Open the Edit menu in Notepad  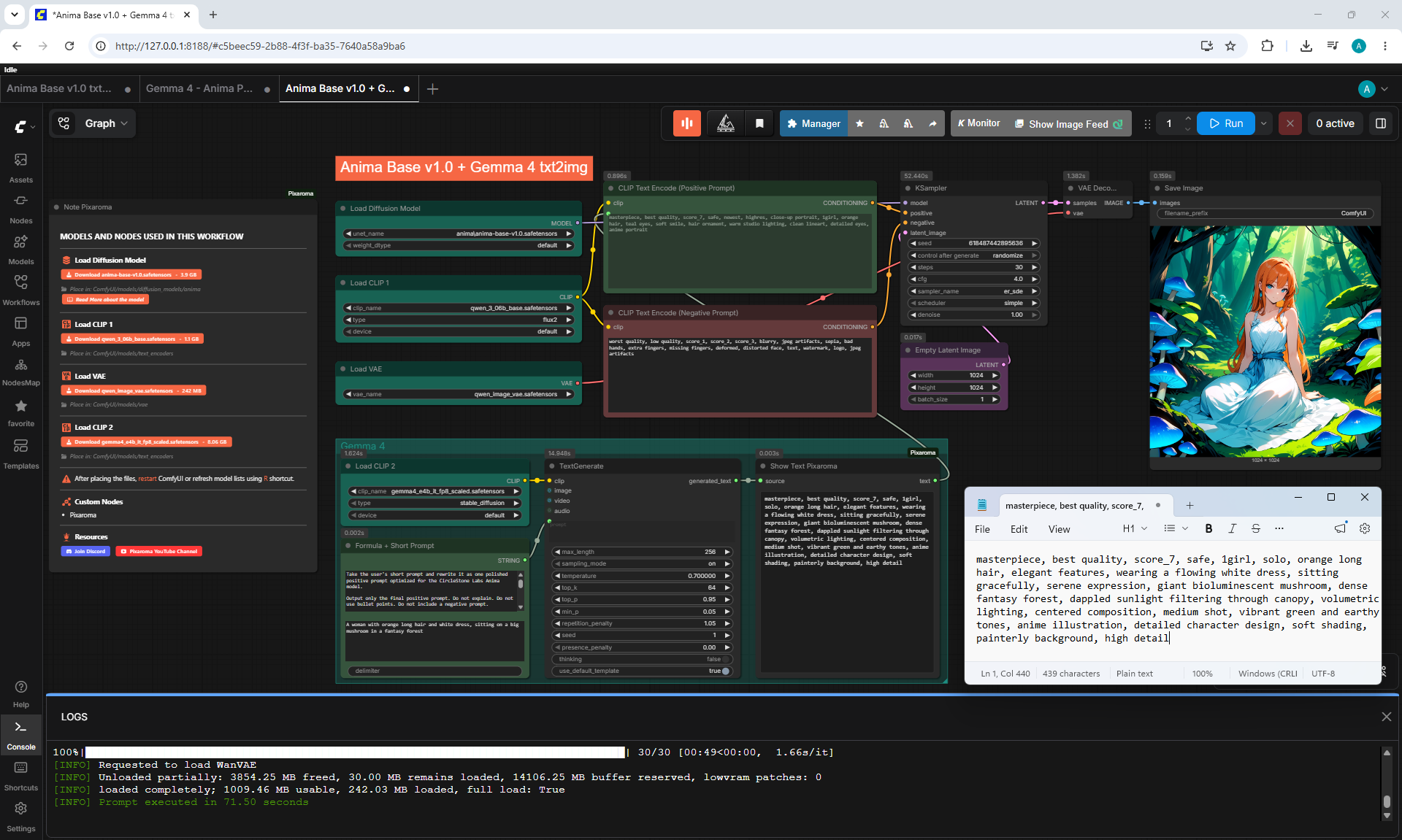pyautogui.click(x=1019, y=529)
